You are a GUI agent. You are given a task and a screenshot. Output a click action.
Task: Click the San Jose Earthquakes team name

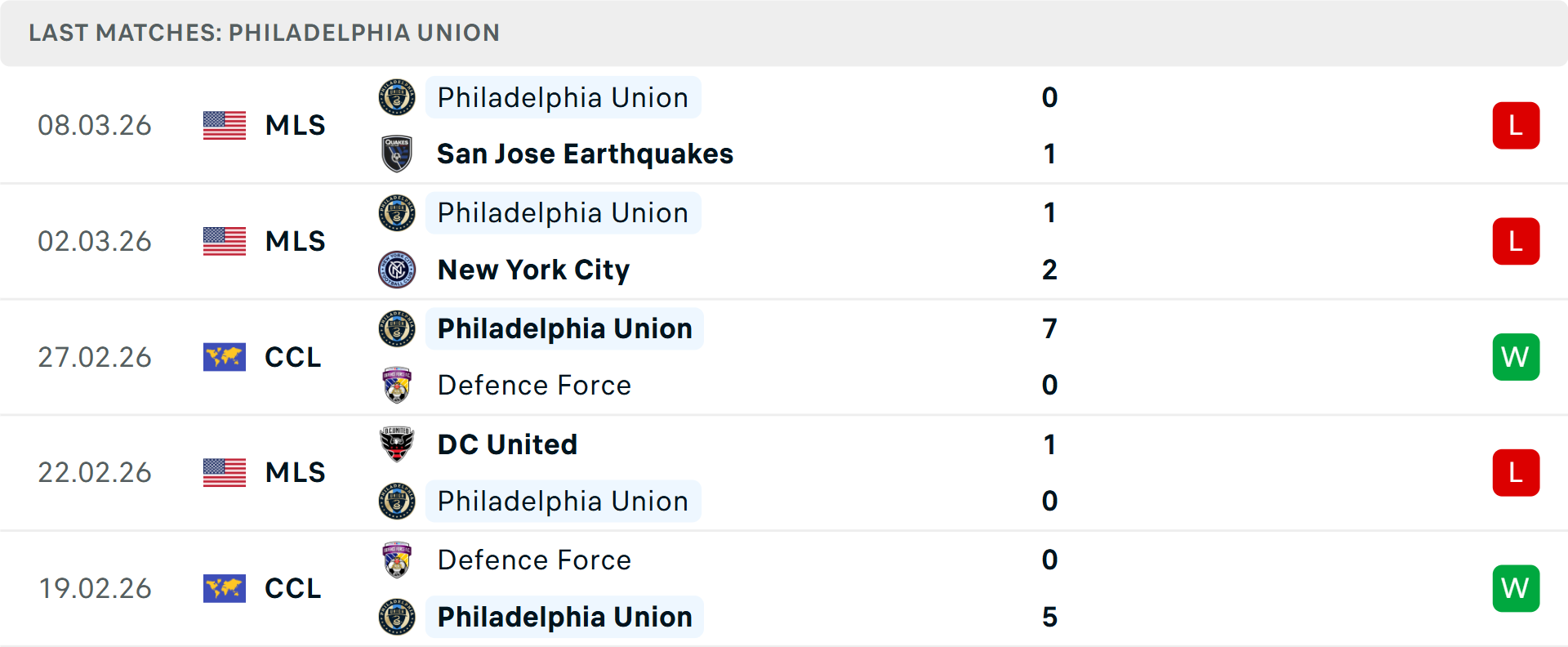coord(585,154)
